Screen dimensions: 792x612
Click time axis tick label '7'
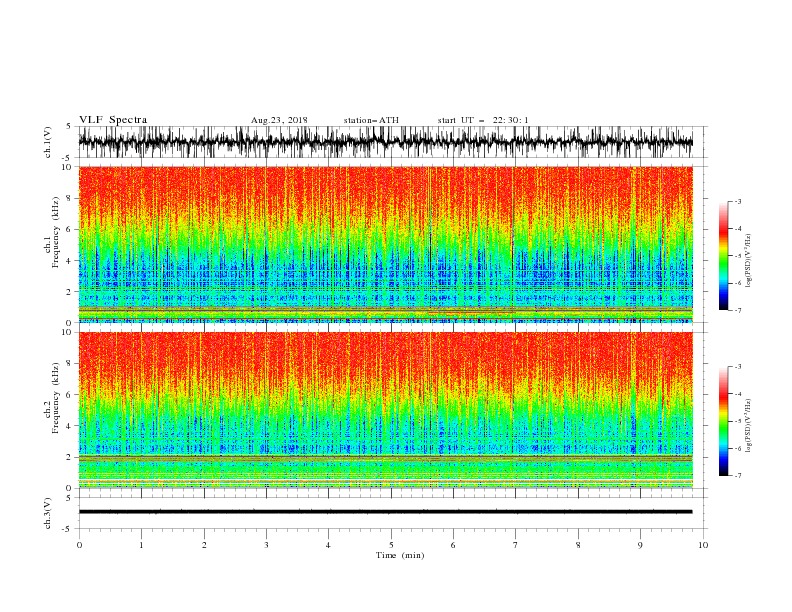click(x=516, y=545)
